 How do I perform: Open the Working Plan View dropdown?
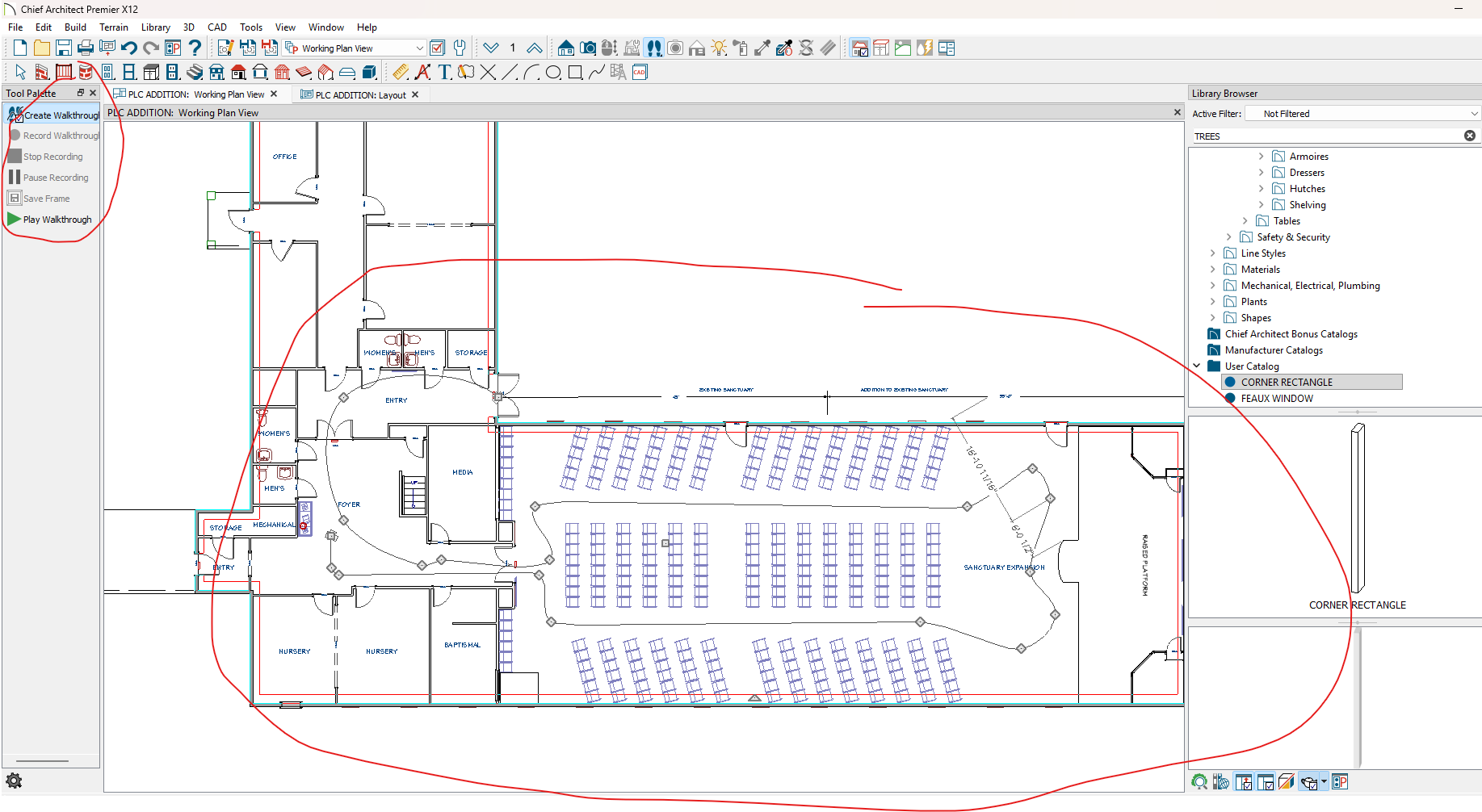[x=419, y=48]
